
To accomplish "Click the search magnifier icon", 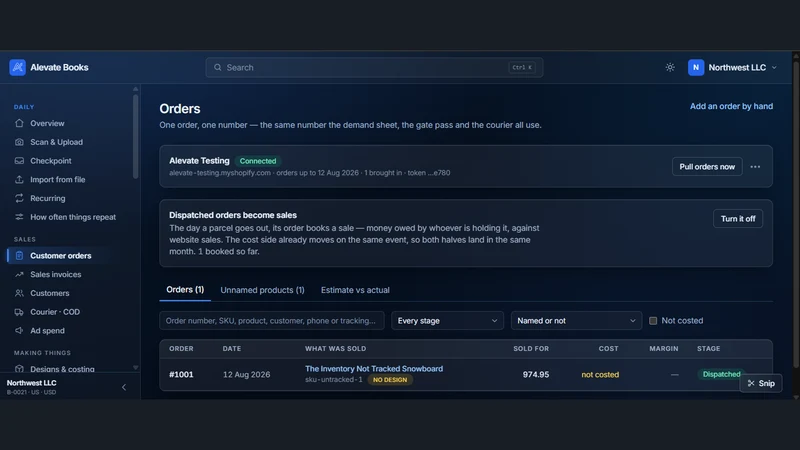I will point(218,67).
